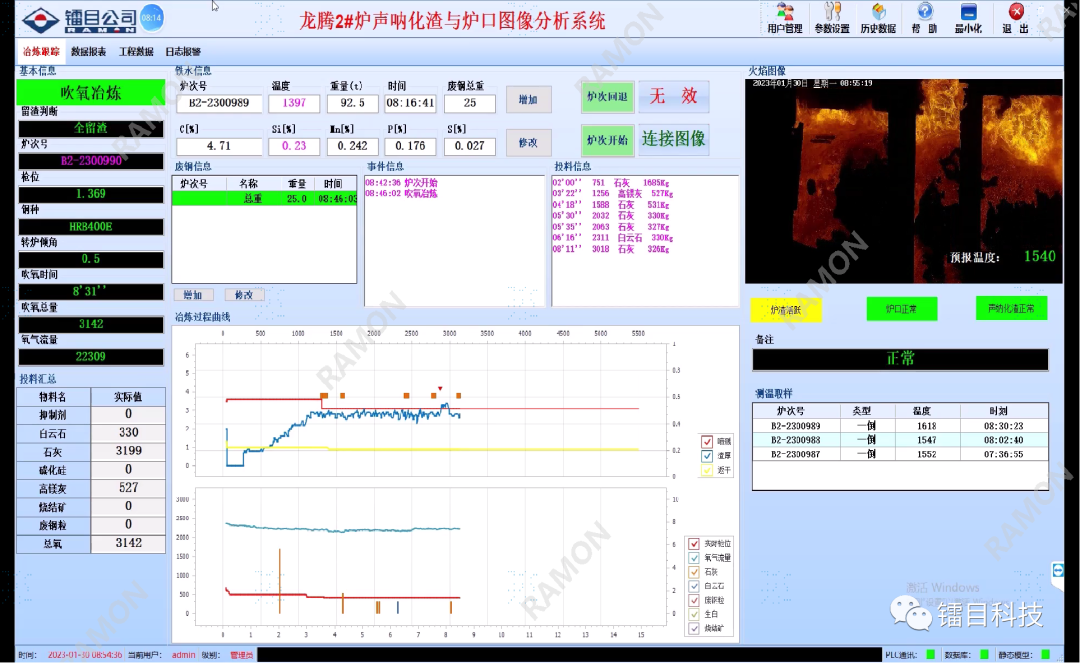1080x663 pixels.
Task: Click the side panel arrow icon at right edge
Action: pyautogui.click(x=1058, y=570)
